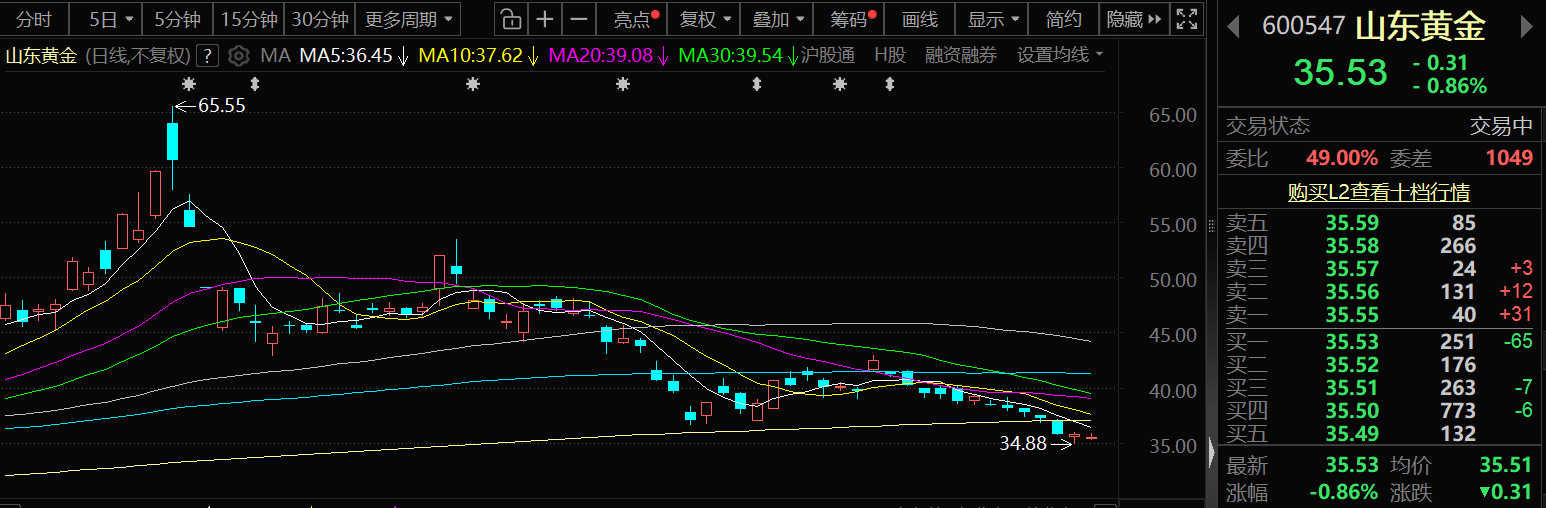Zoom out the chart with minus icon
Viewport: 1546px width, 508px height.
point(578,19)
